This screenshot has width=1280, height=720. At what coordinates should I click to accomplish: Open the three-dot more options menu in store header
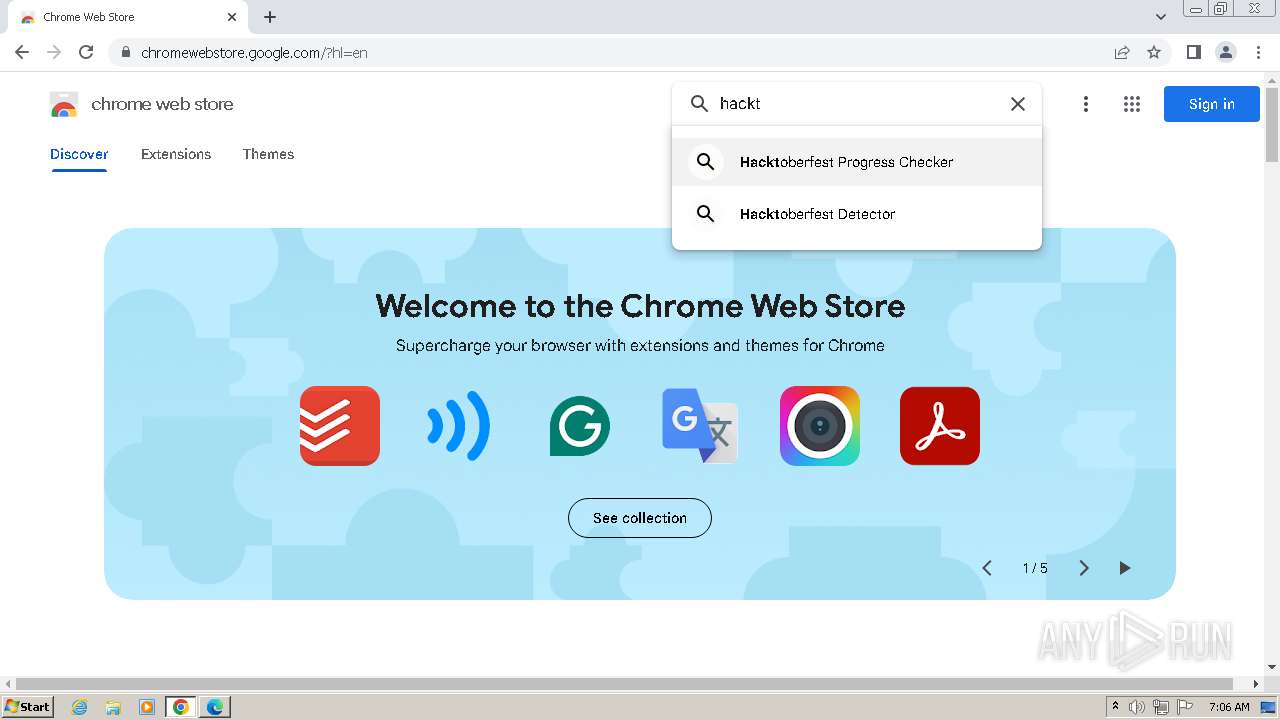point(1086,104)
